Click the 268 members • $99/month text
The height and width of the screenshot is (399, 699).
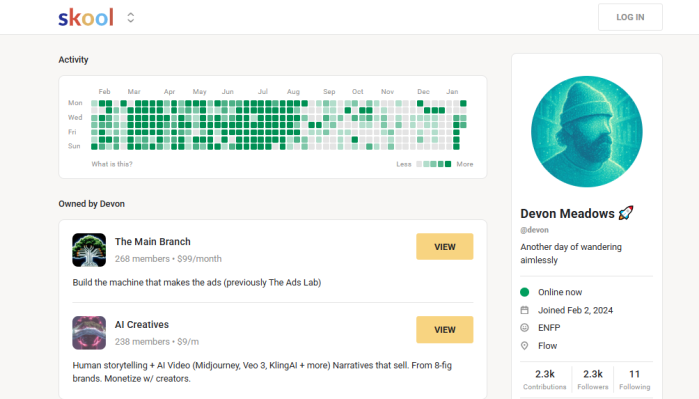pyautogui.click(x=168, y=259)
